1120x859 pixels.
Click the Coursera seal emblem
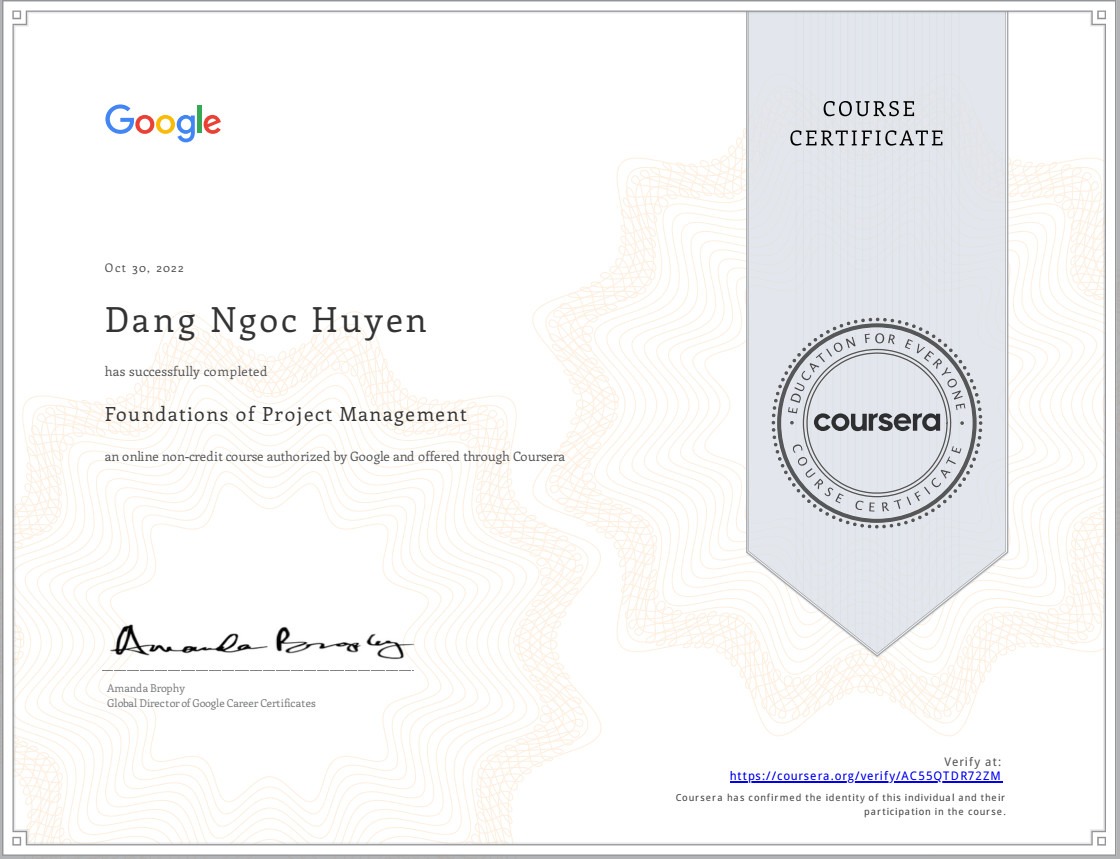tap(877, 423)
